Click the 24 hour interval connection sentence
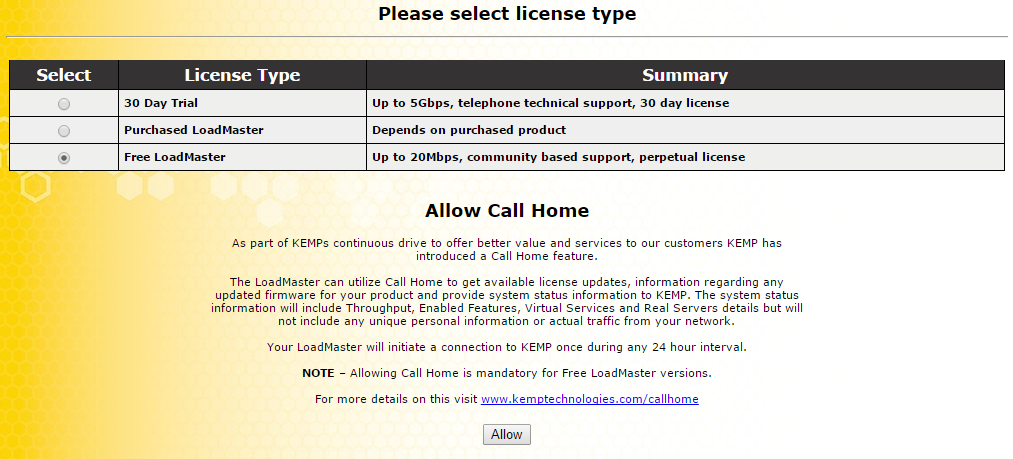Screen dimensions: 1013x459 pos(506,347)
